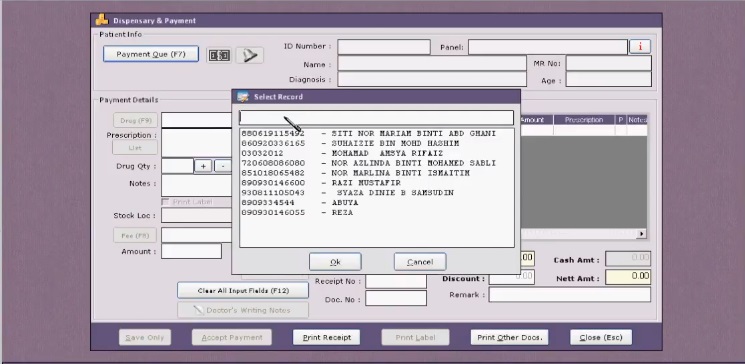Click the Age field
The image size is (745, 364).
(609, 79)
